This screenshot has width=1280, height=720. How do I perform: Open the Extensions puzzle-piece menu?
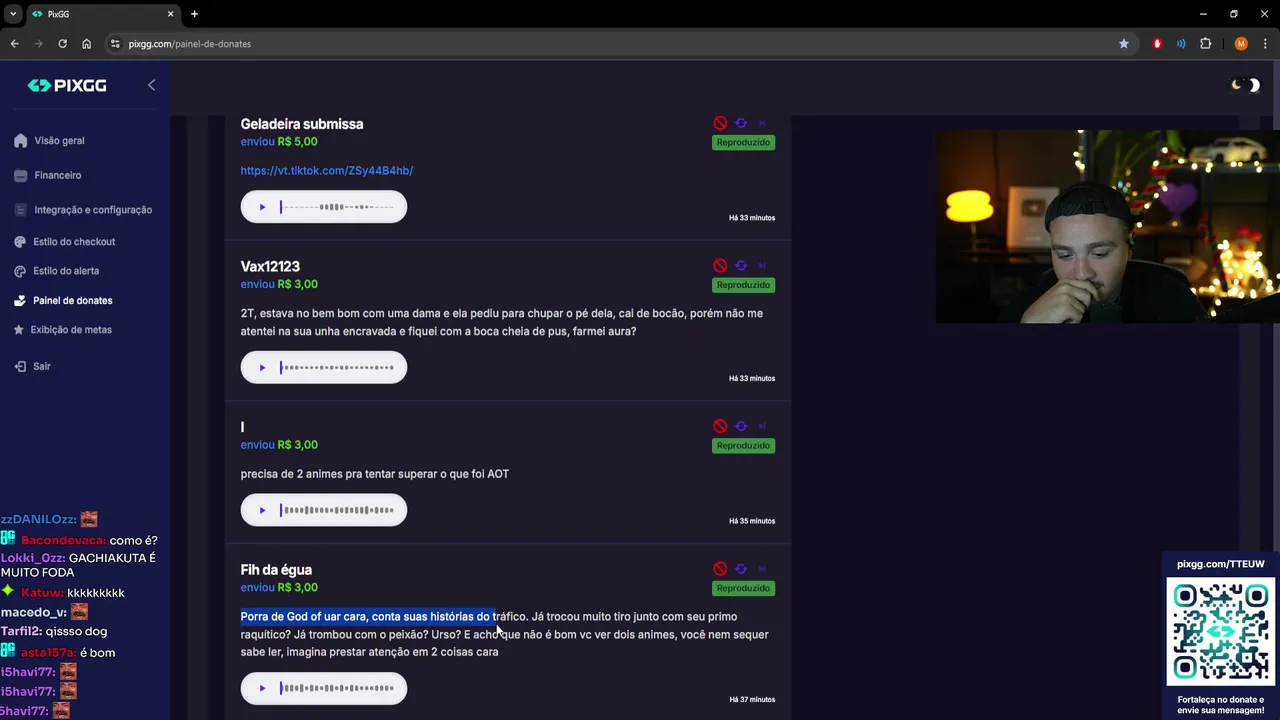[1205, 44]
